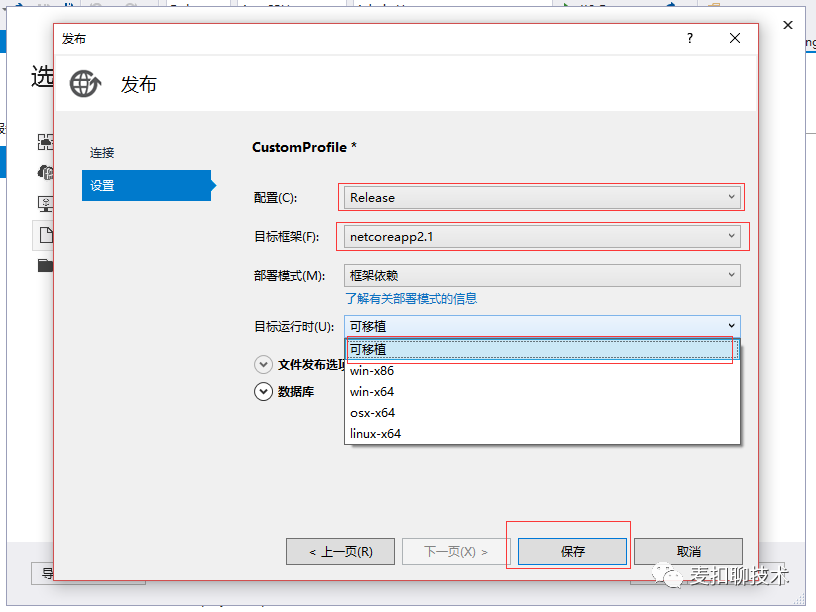Click the 上一页(R) button
Image resolution: width=816 pixels, height=612 pixels.
pos(340,552)
